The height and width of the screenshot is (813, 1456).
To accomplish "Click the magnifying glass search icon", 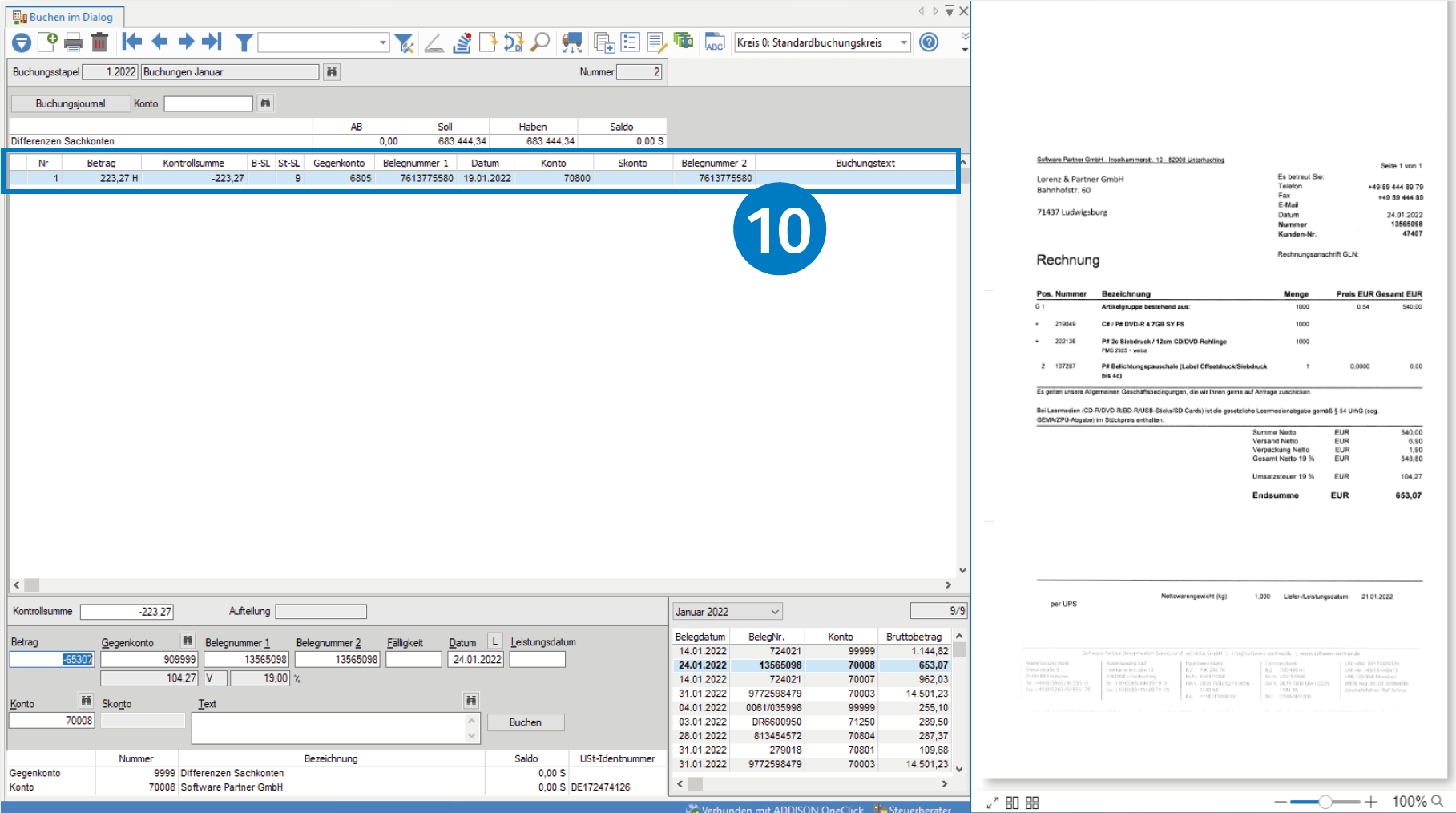I will tap(541, 42).
